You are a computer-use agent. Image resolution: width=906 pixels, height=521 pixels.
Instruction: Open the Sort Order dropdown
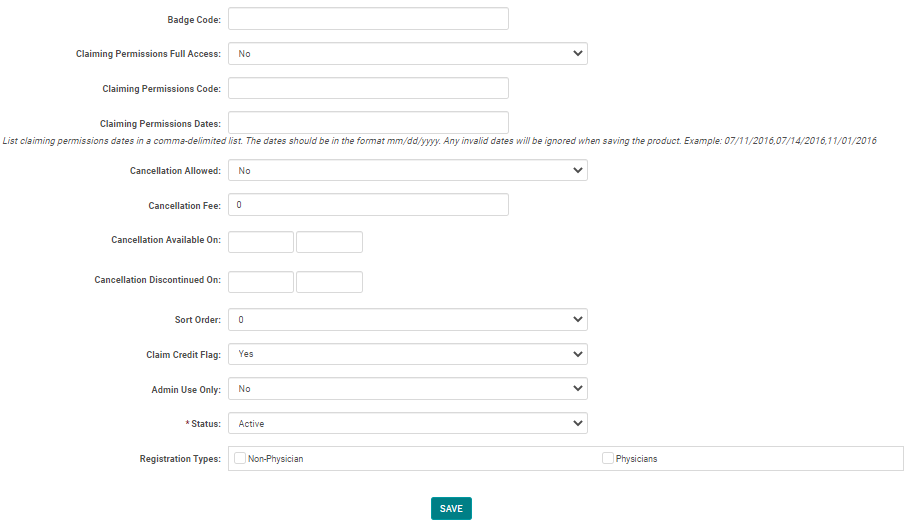pos(407,320)
